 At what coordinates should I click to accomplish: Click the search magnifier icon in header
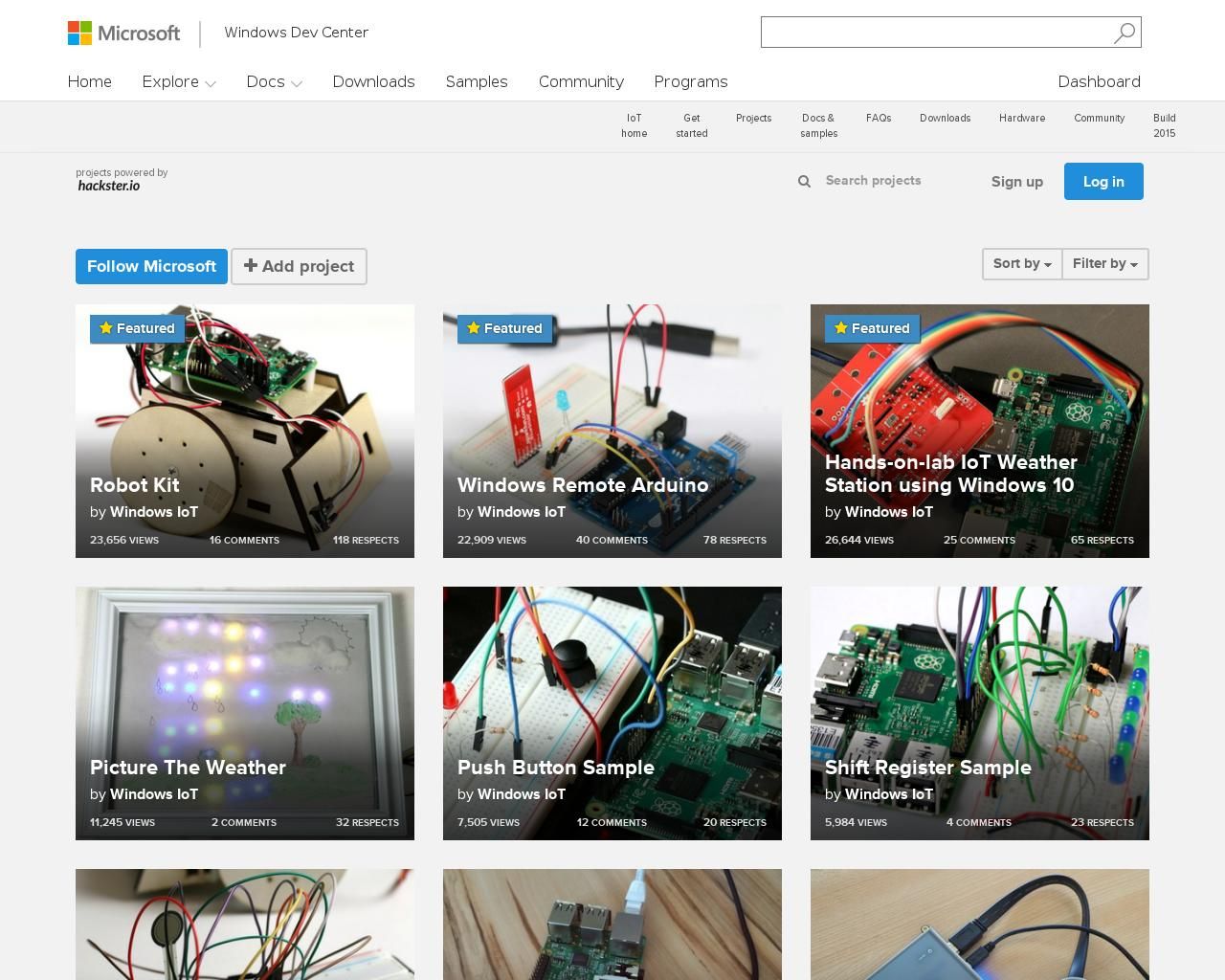1125,33
